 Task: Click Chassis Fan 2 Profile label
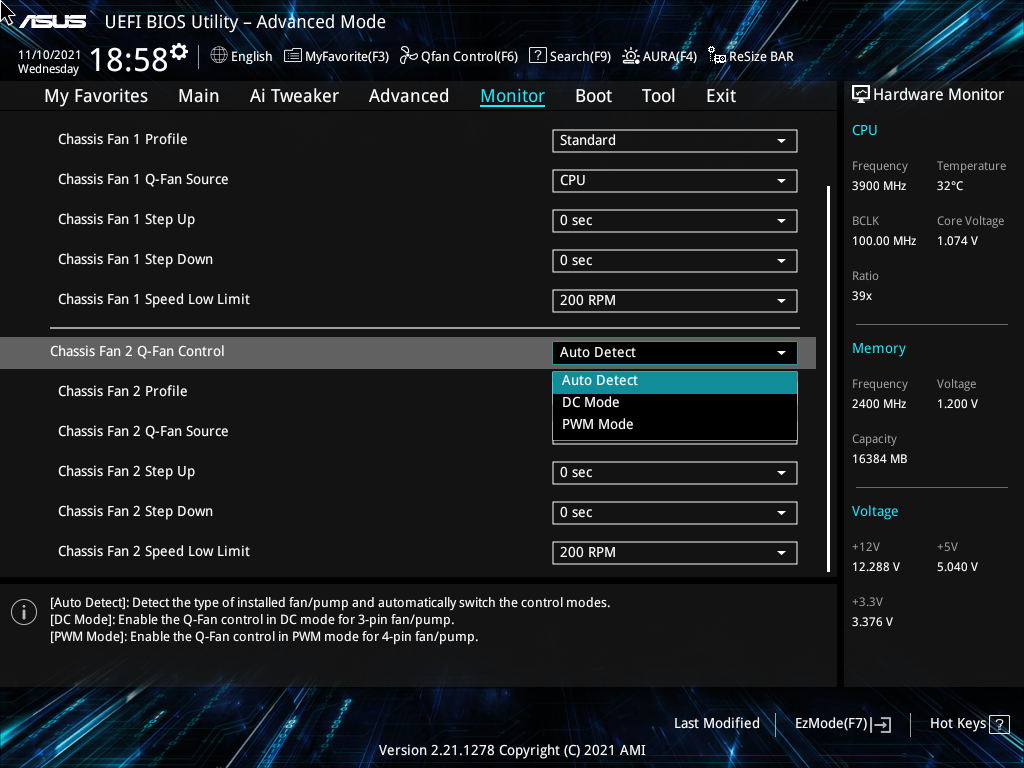click(x=123, y=391)
